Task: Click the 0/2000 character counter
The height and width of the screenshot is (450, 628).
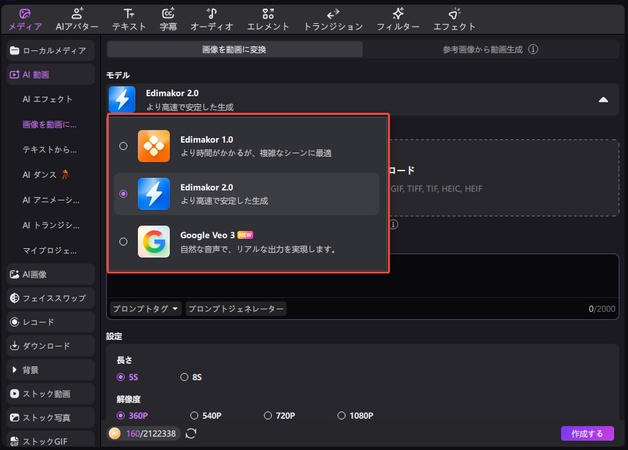Action: tap(602, 309)
